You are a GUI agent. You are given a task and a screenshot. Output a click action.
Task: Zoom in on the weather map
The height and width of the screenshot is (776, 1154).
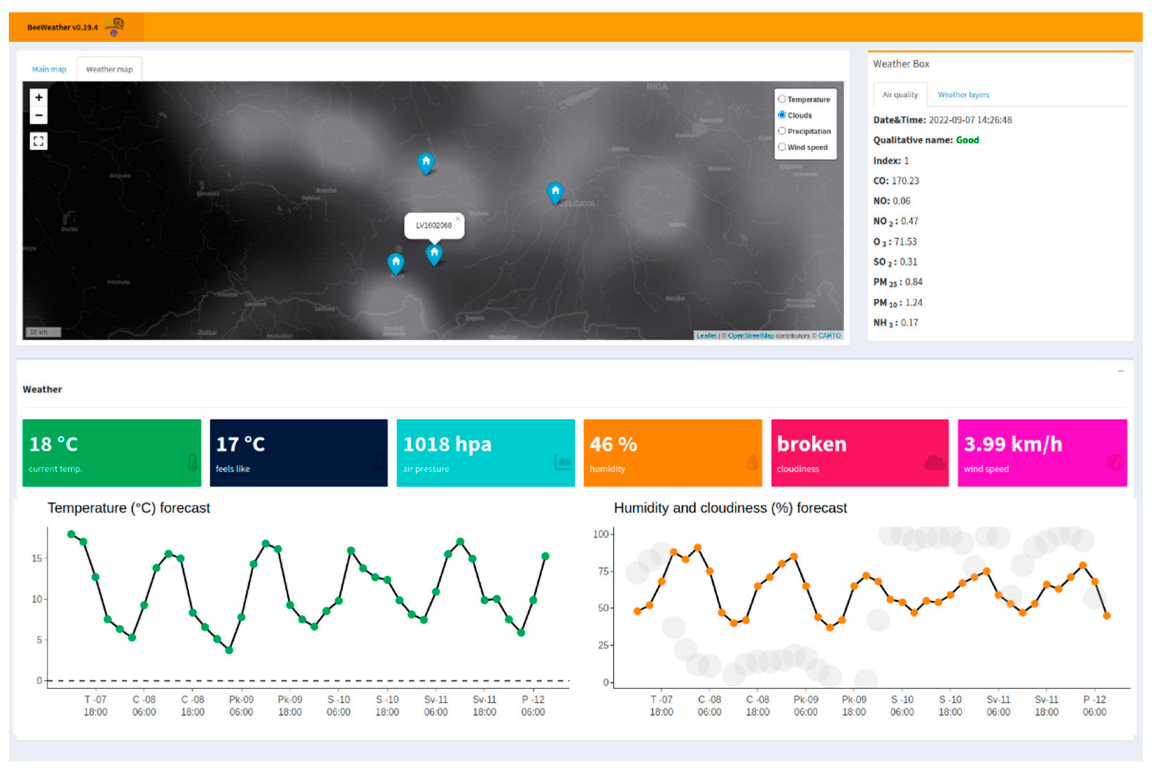[38, 98]
